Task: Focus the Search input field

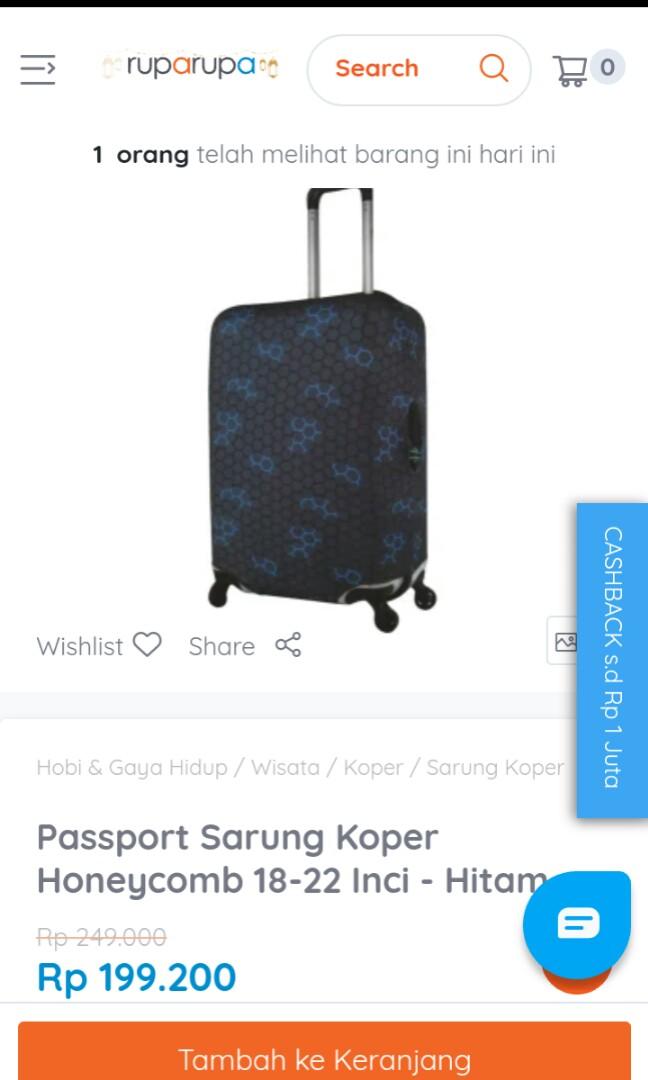Action: 419,70
